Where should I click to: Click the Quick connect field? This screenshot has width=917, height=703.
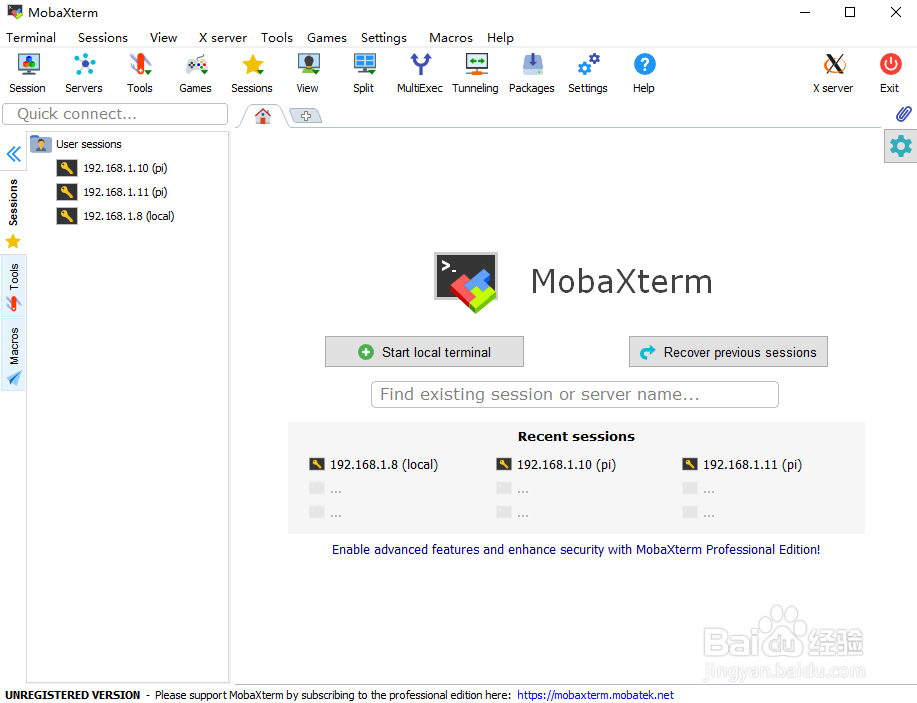(115, 114)
